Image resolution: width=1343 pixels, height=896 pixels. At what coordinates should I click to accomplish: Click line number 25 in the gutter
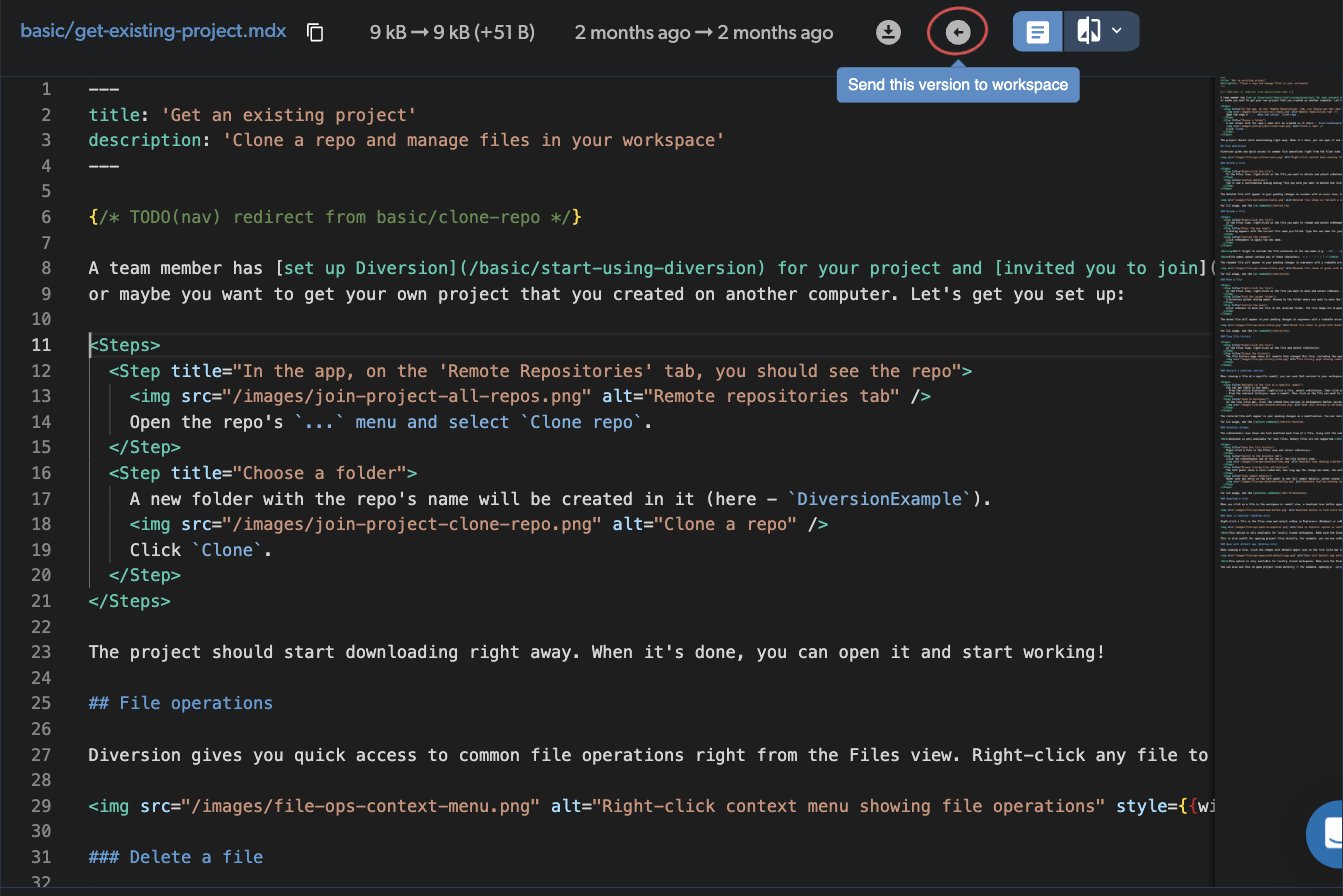40,703
